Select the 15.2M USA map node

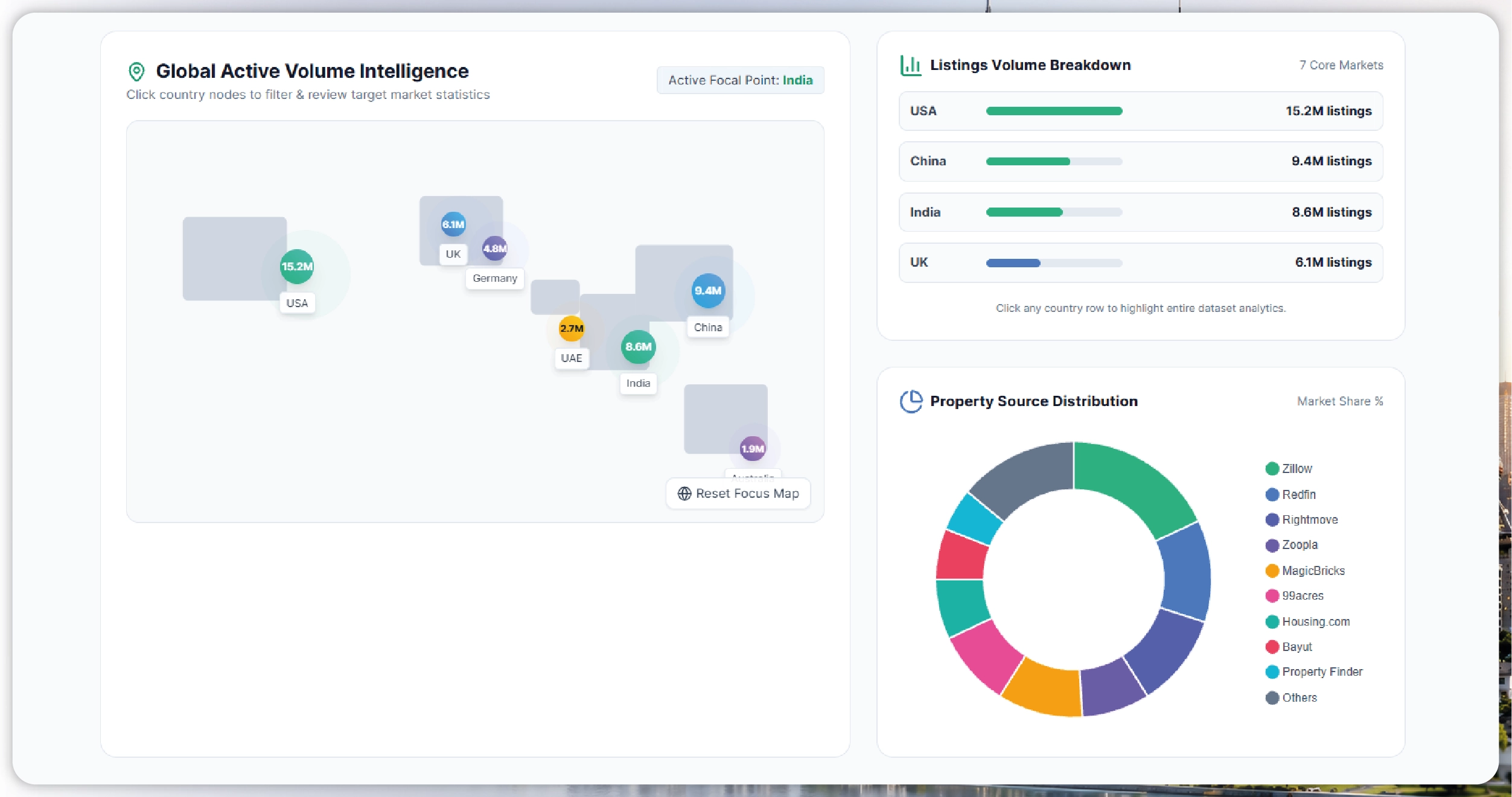point(297,266)
